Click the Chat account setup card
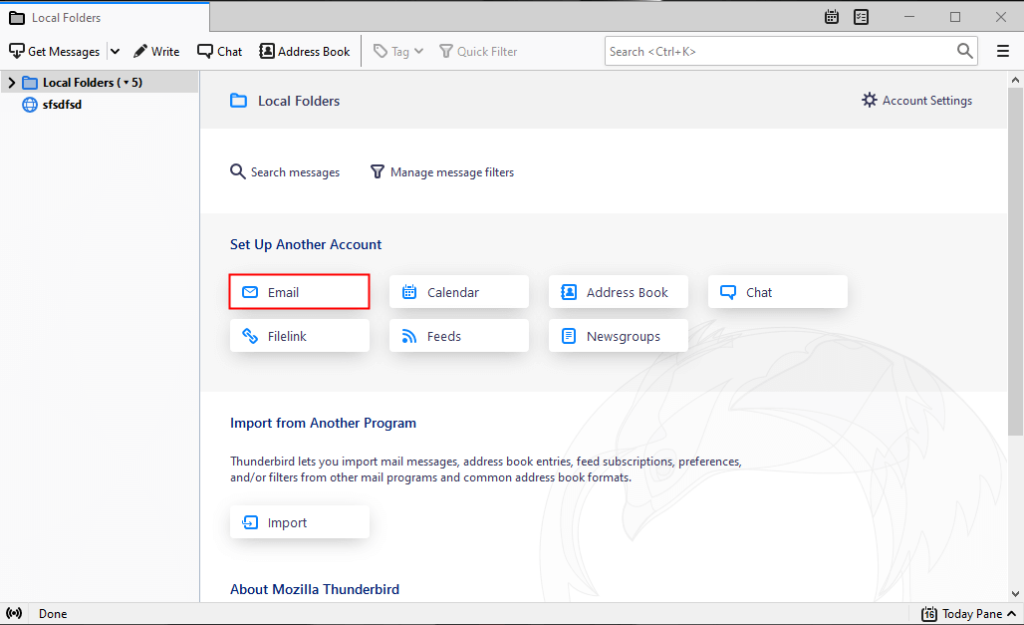The height and width of the screenshot is (625, 1024). point(778,292)
